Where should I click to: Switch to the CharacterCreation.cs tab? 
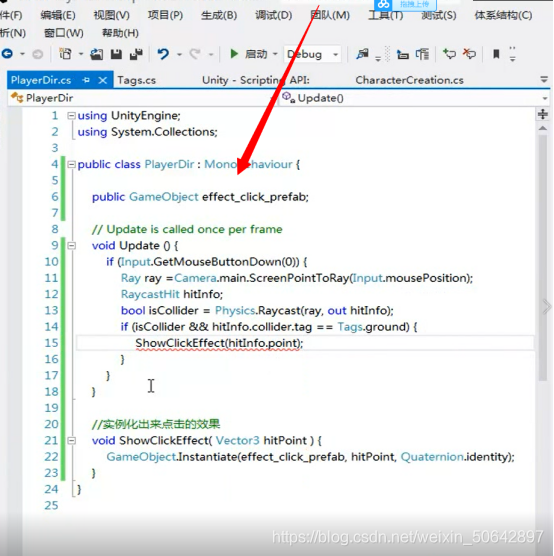pos(409,80)
